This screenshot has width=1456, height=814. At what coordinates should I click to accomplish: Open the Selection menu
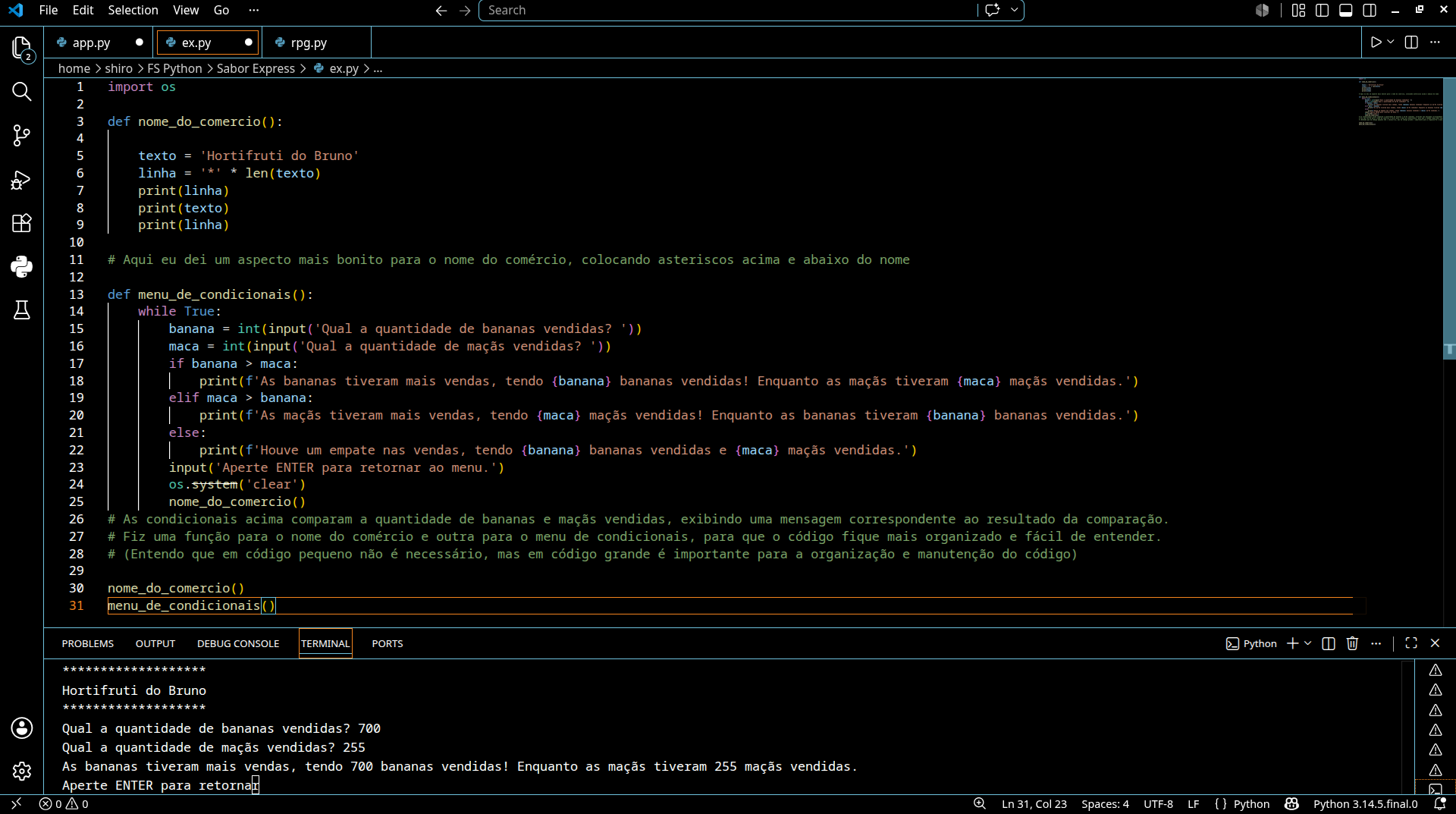pyautogui.click(x=133, y=10)
